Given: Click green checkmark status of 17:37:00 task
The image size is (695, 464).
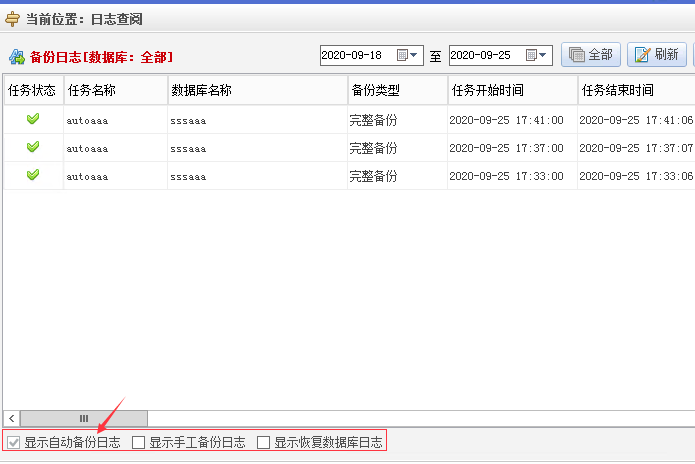Looking at the screenshot, I should coord(33,147).
